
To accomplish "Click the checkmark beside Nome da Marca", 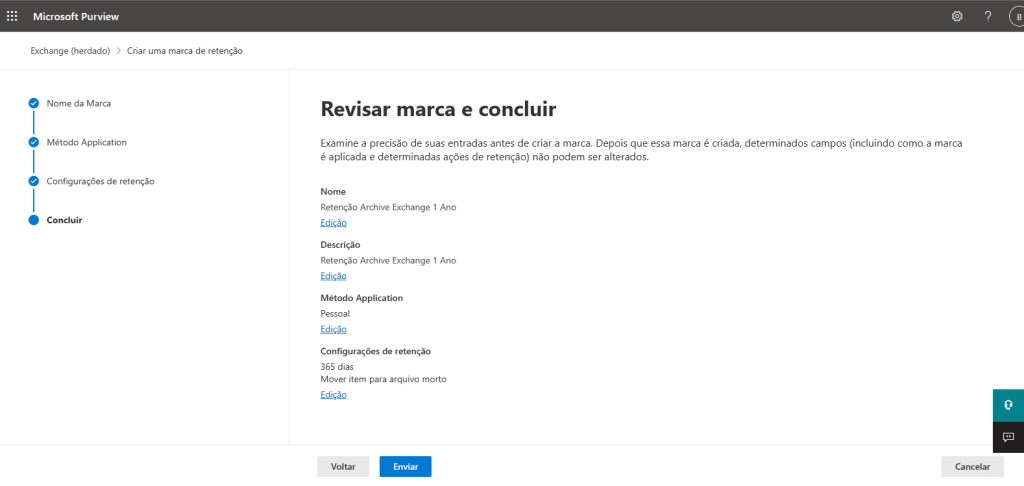I will [34, 103].
